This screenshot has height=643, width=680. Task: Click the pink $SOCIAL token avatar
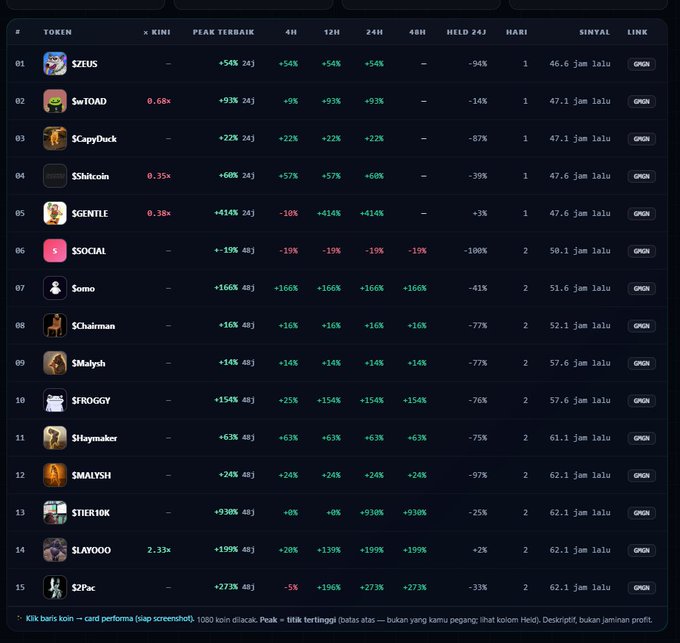coord(55,251)
